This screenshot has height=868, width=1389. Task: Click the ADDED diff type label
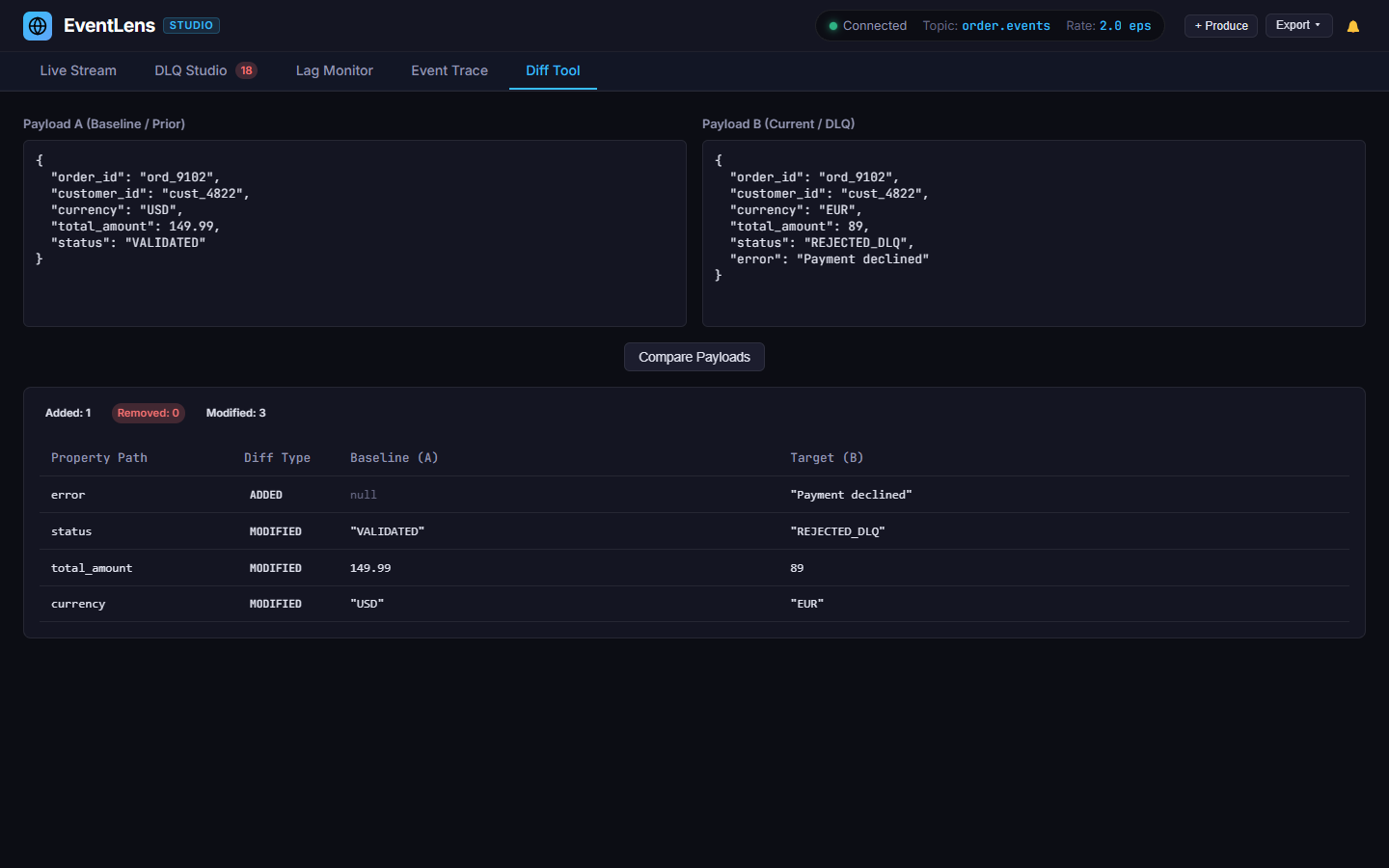(x=266, y=495)
